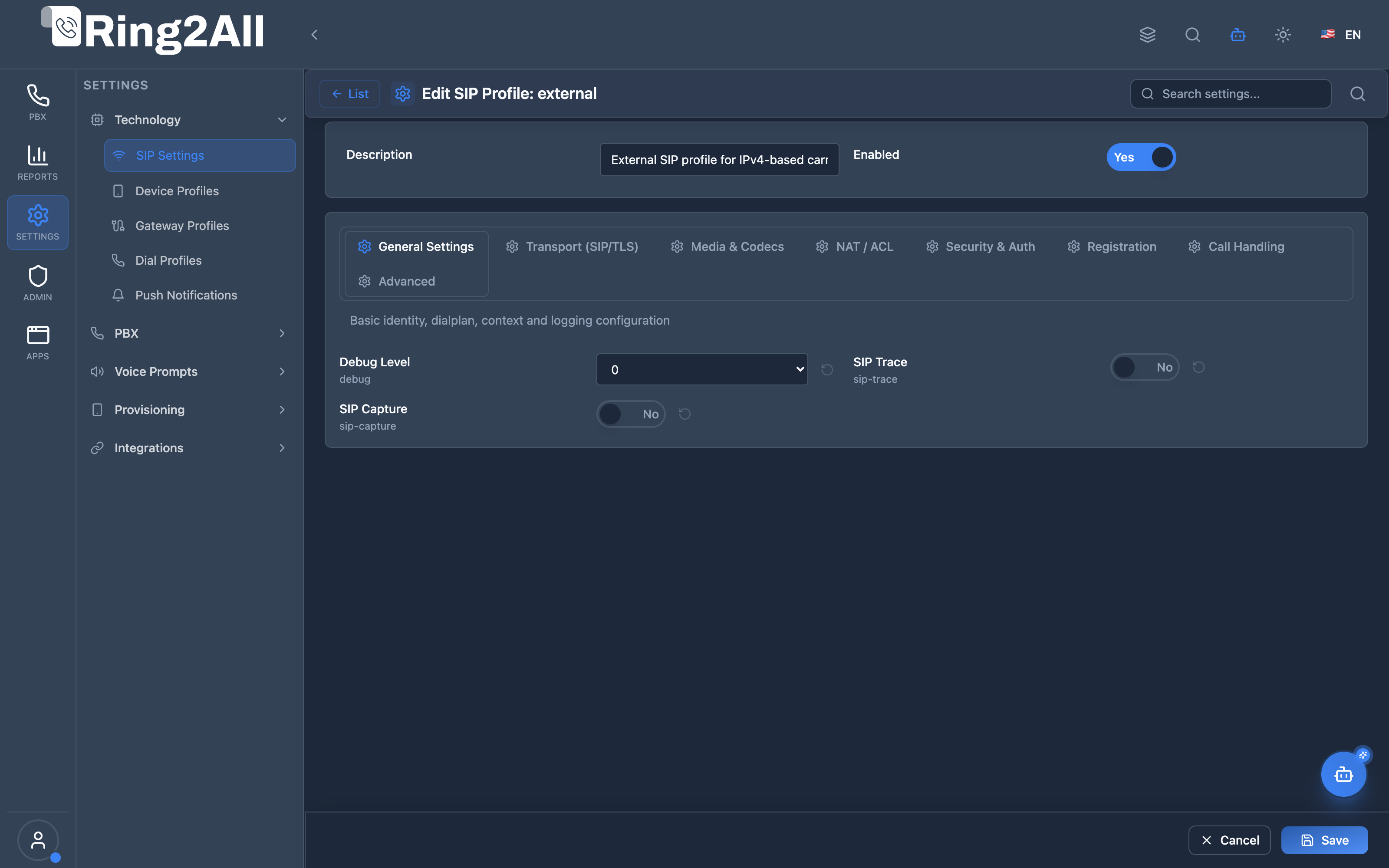The image size is (1389, 868).
Task: Open Device Profiles in the sidebar
Action: tap(200, 191)
